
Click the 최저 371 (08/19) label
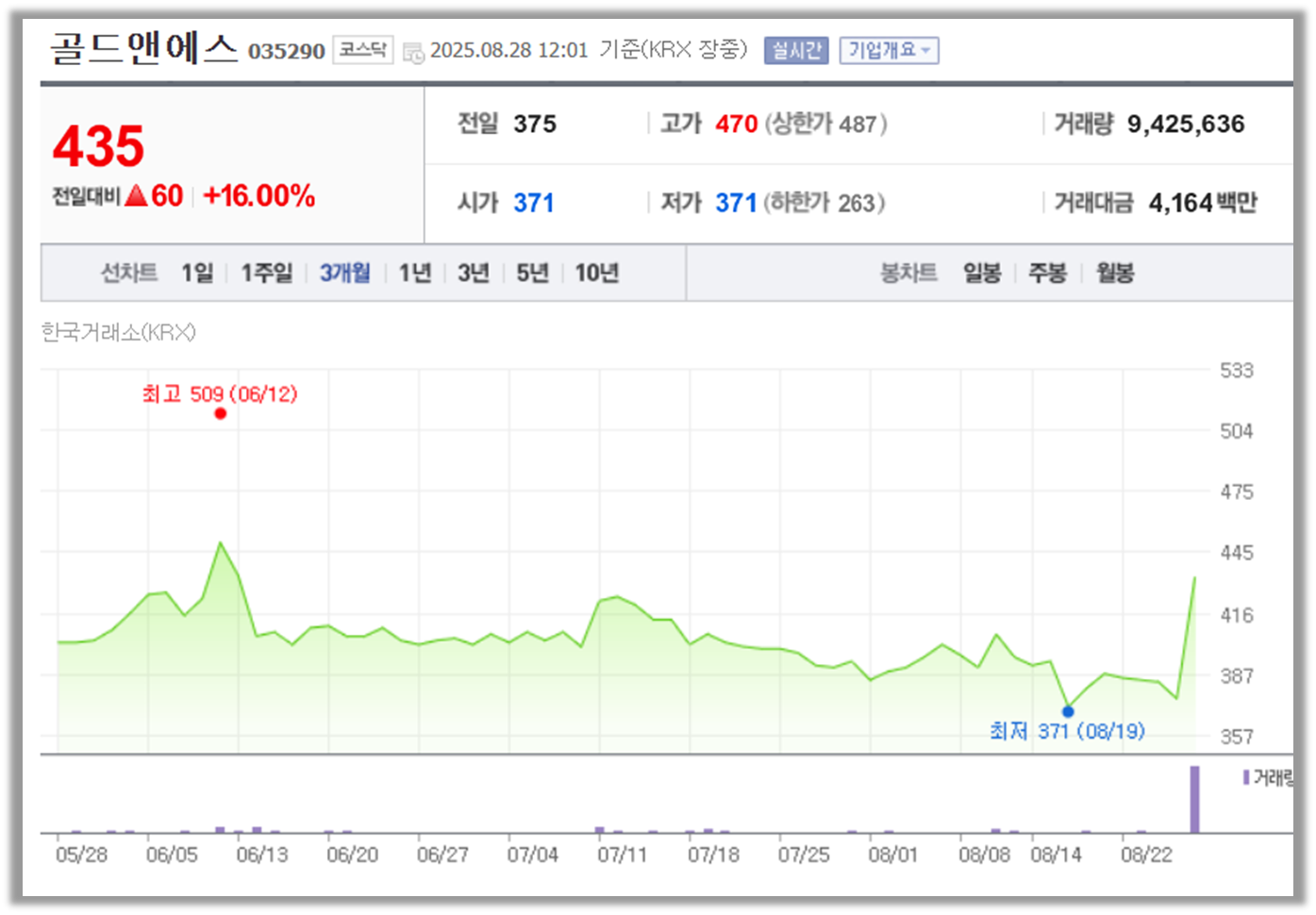(1067, 731)
